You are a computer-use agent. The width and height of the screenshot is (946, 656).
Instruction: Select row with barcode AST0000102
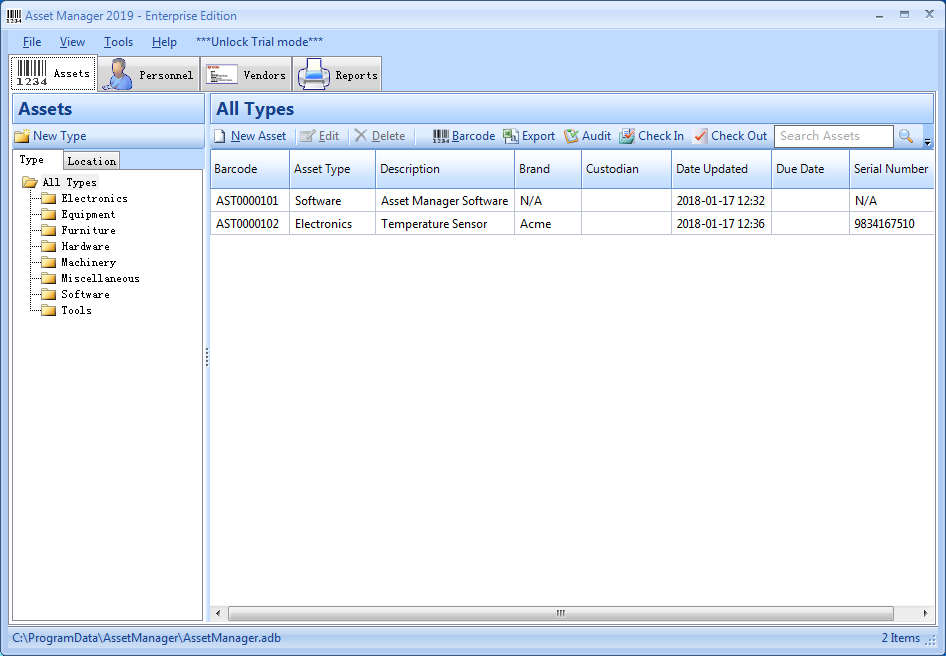tap(572, 224)
